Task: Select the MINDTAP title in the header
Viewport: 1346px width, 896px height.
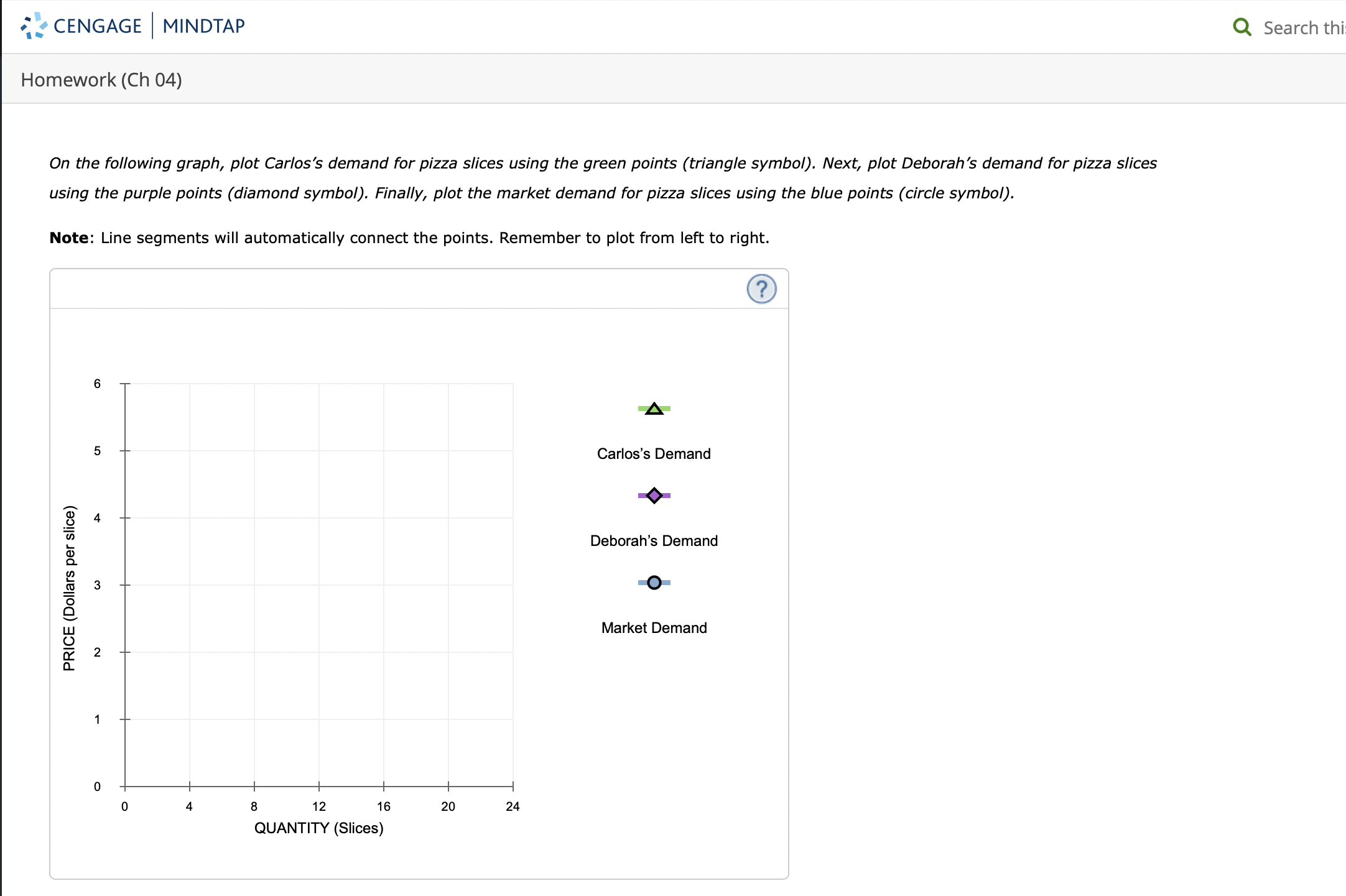Action: point(203,25)
